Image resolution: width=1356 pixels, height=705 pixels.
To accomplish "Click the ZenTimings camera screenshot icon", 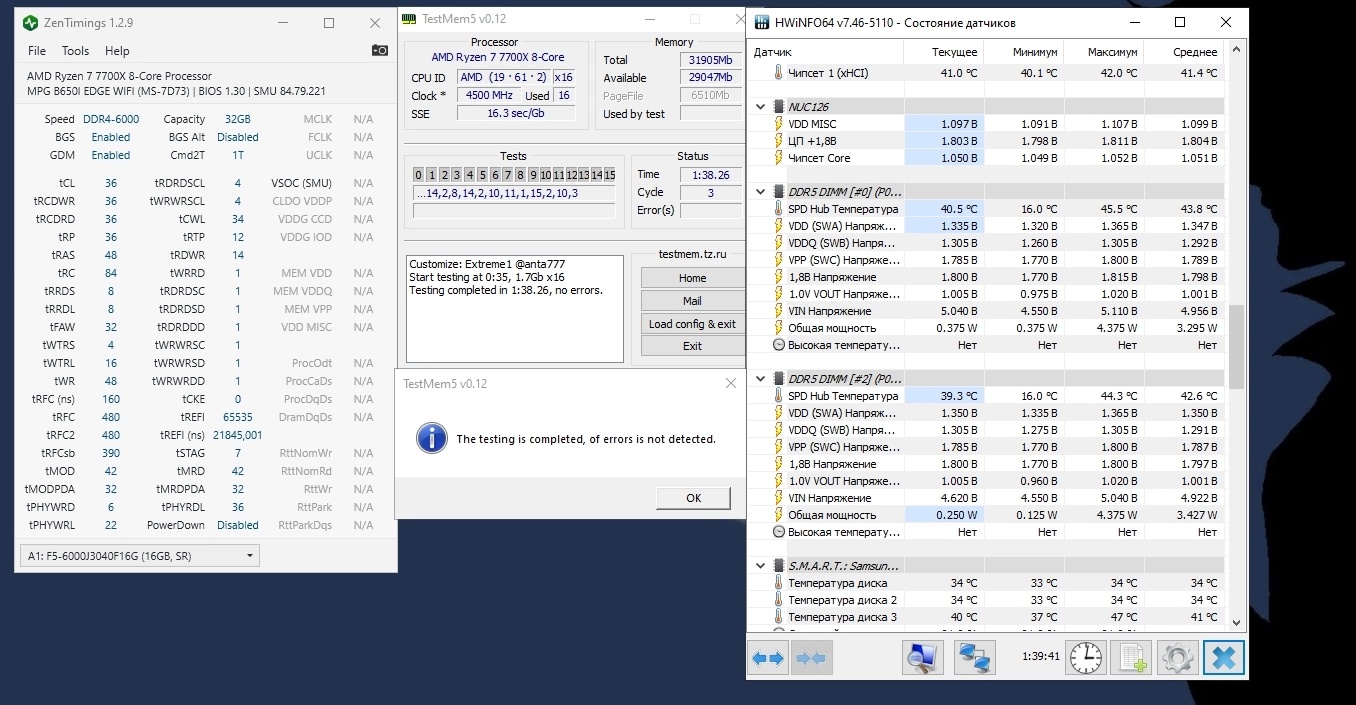I will click(x=380, y=50).
